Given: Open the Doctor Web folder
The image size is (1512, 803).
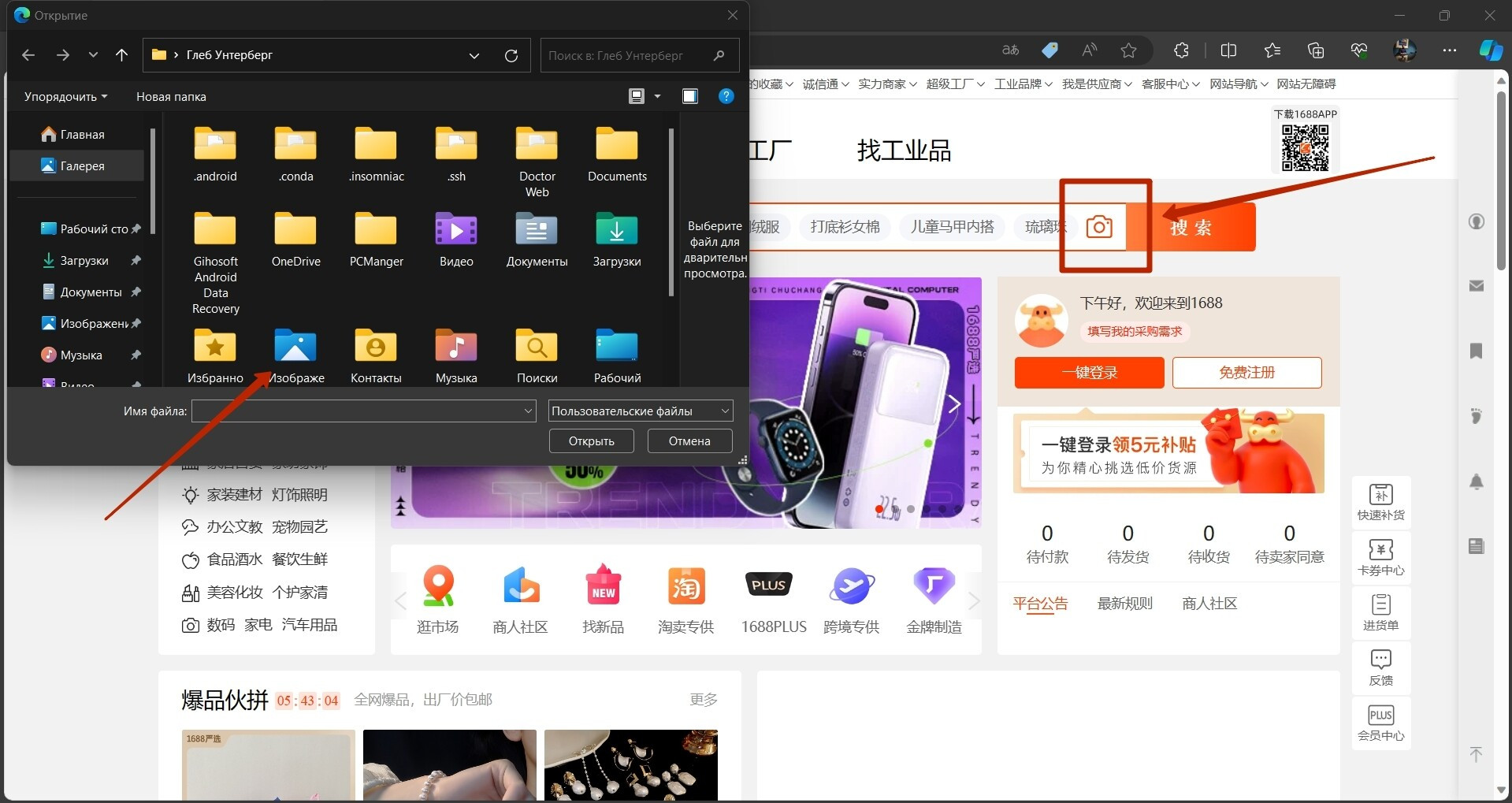Looking at the screenshot, I should [537, 162].
